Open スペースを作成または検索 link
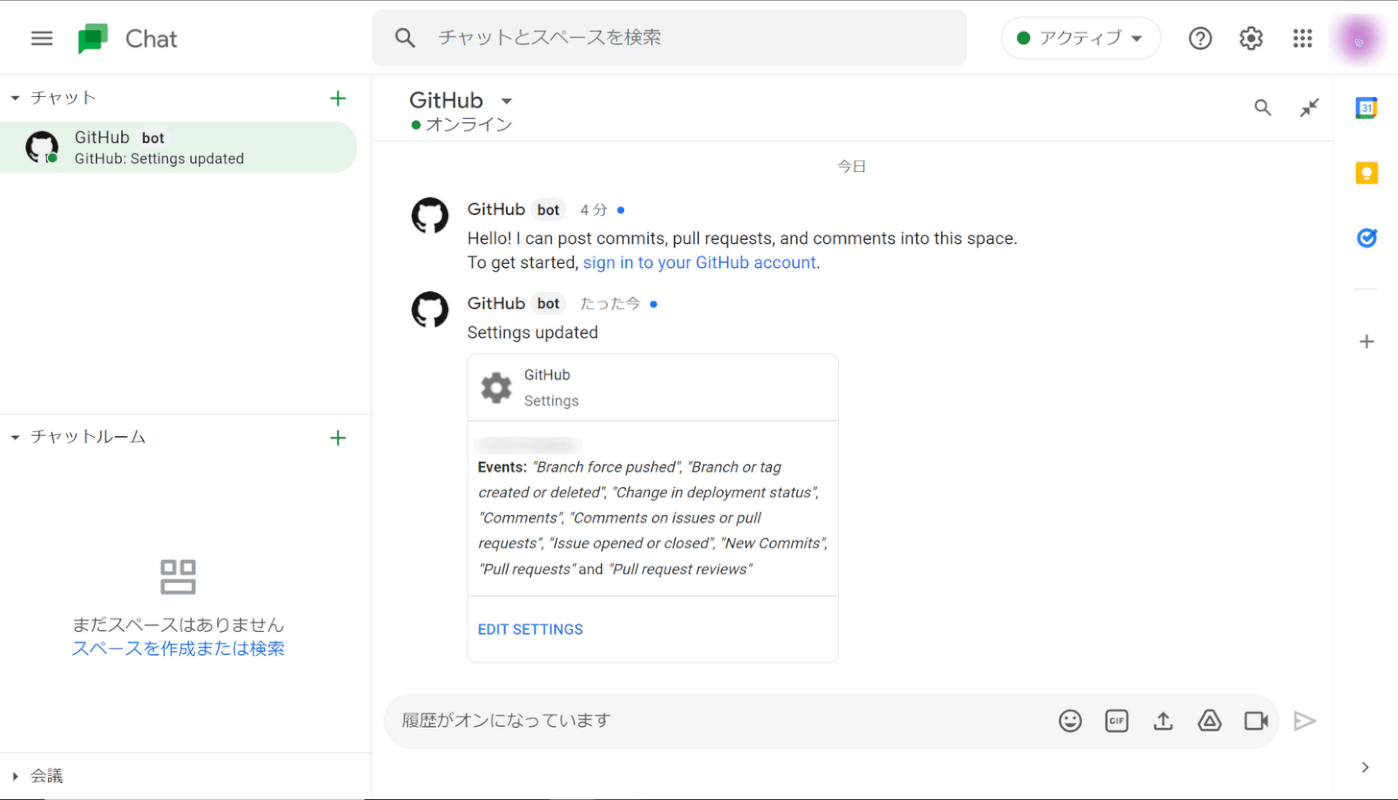1398x800 pixels. coord(178,648)
